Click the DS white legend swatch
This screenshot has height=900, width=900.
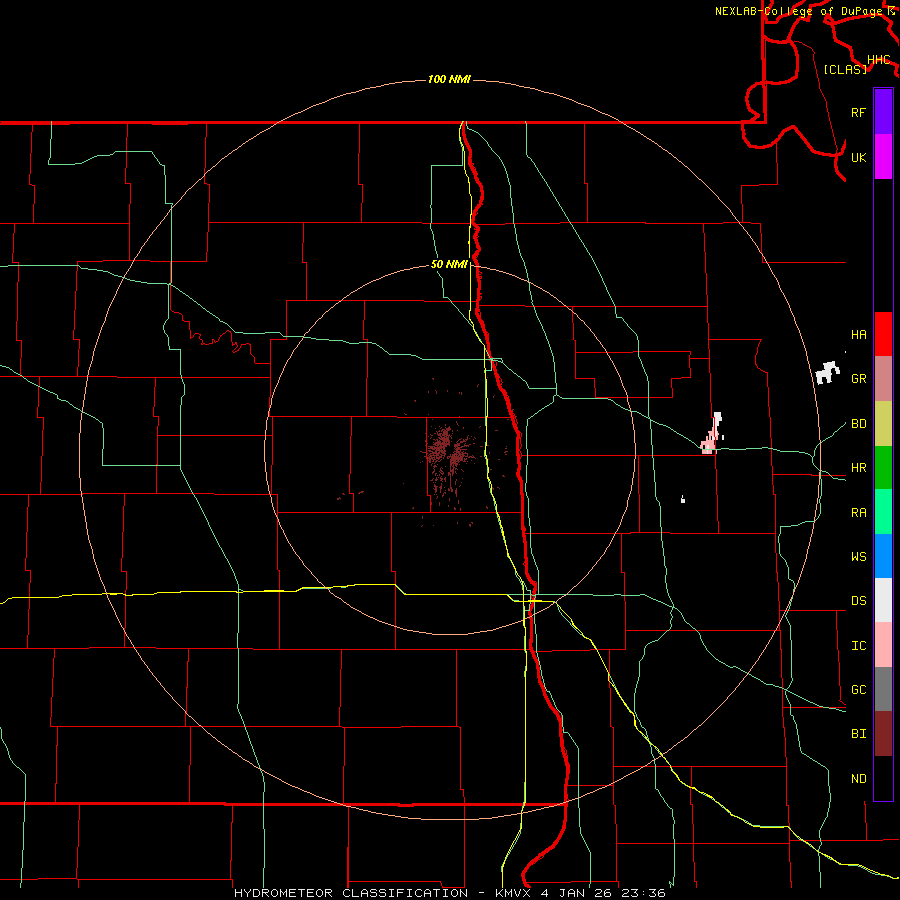883,600
